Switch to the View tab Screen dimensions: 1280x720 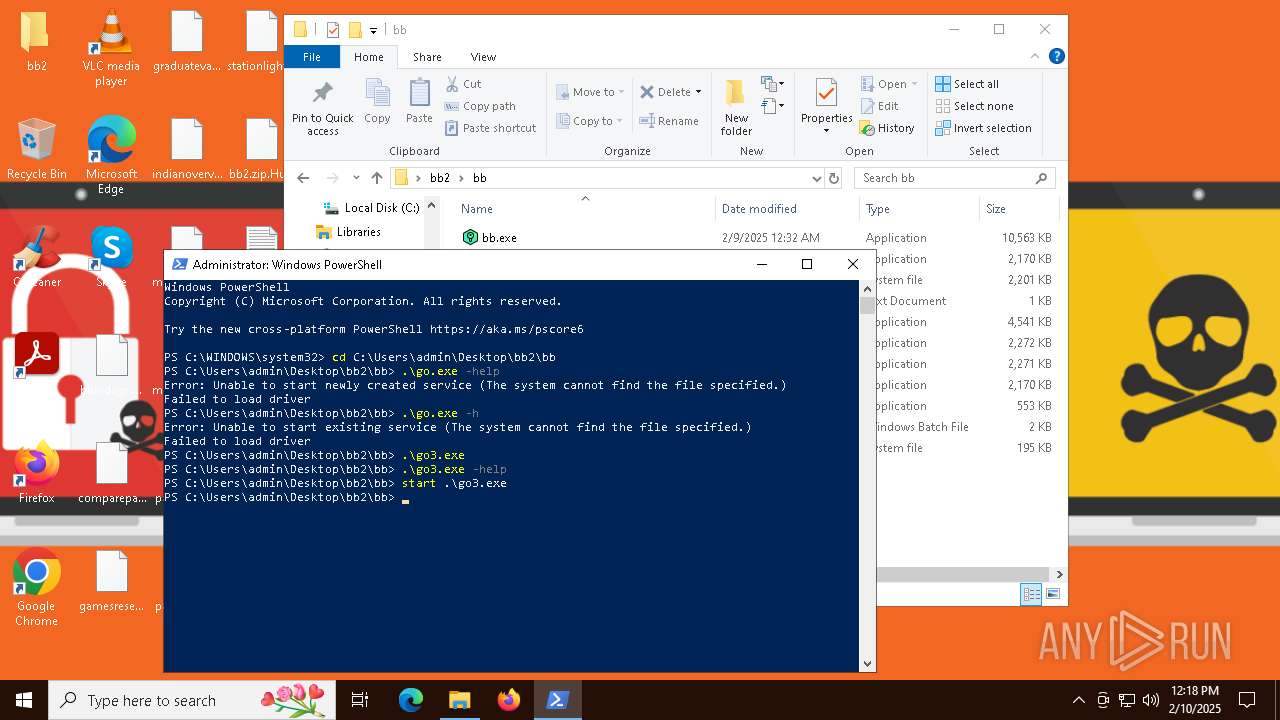click(x=483, y=57)
